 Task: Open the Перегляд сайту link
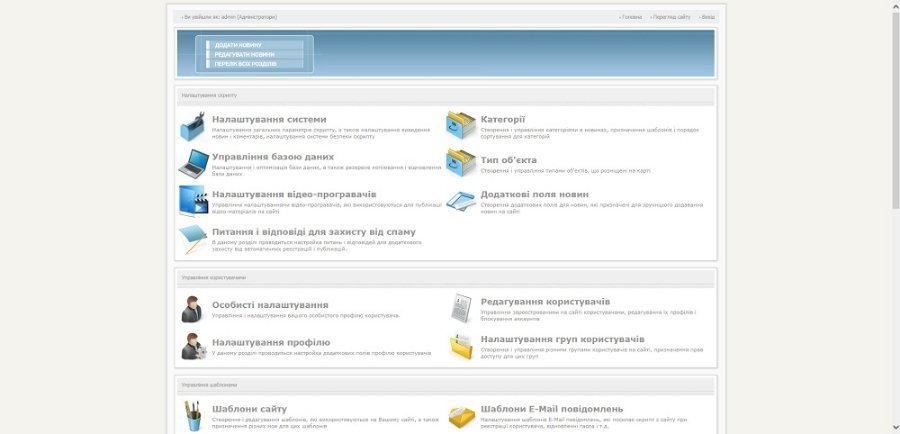pyautogui.click(x=671, y=17)
